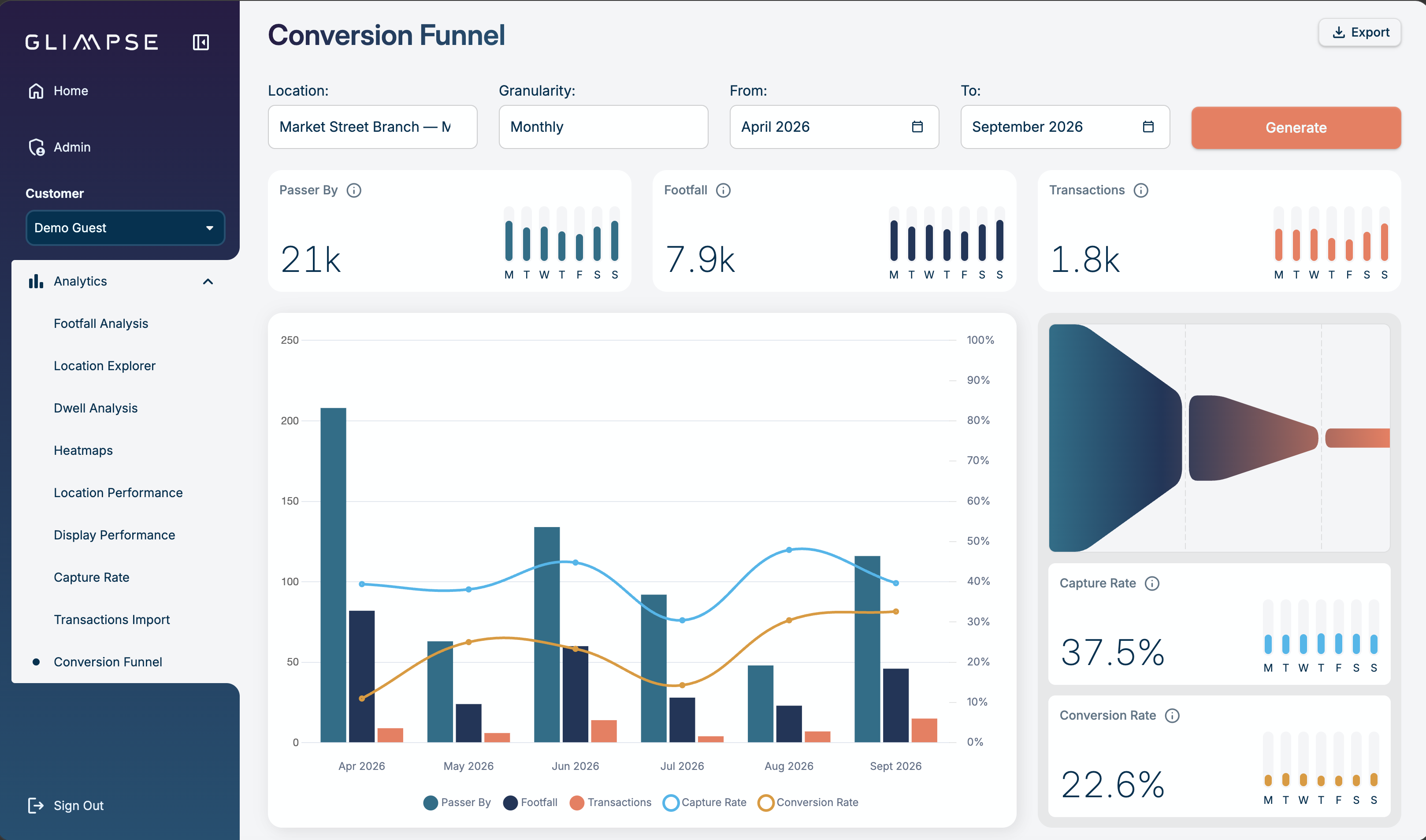Screen dimensions: 1426x840
Task: Open the Heatmaps menu item
Action: pyautogui.click(x=83, y=450)
